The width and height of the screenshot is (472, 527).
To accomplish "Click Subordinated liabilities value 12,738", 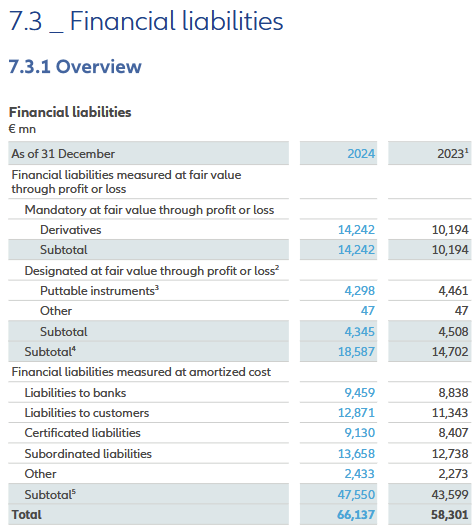I will point(450,454).
